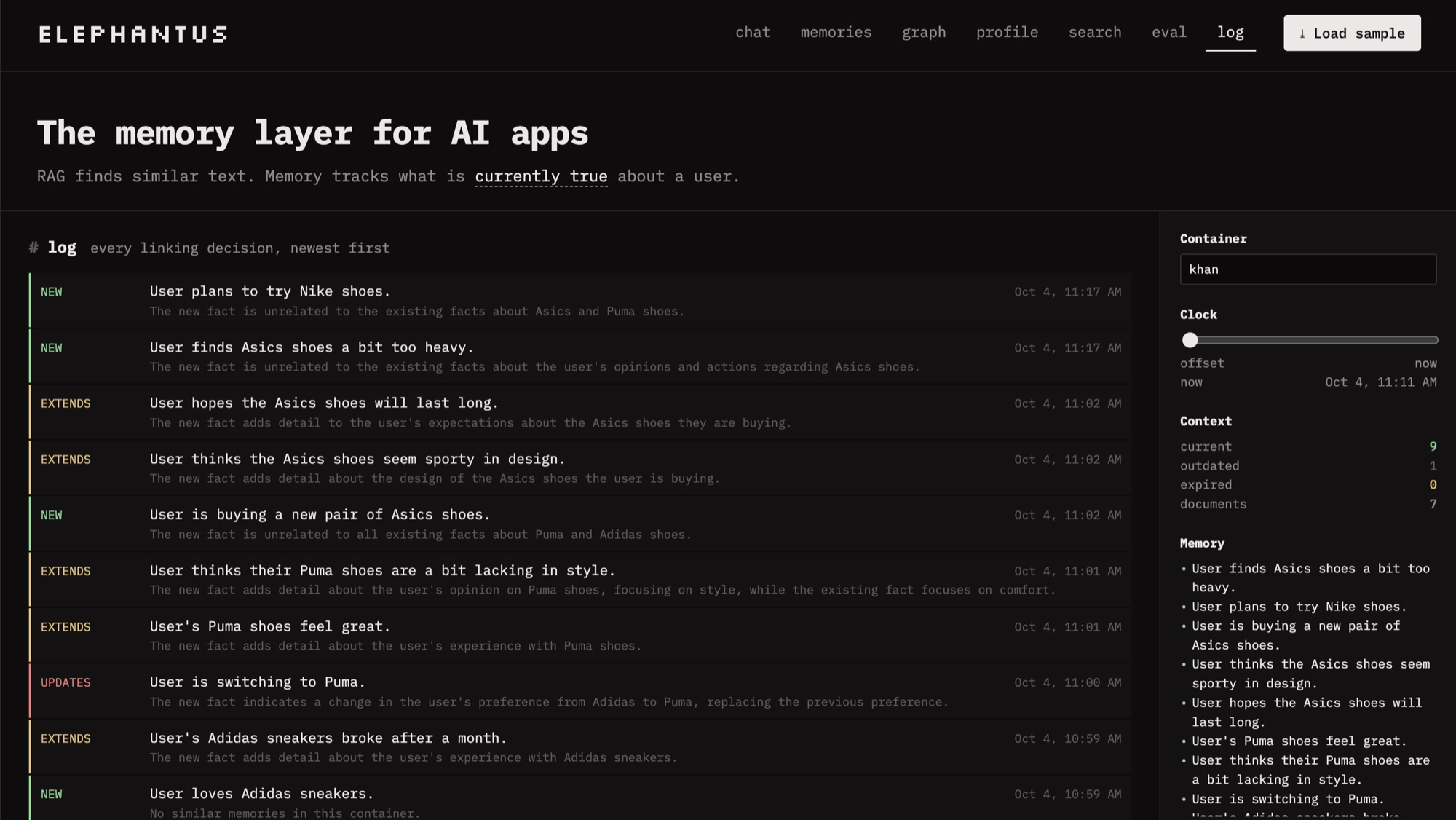Select log entry 'User's Puma shoes feel great.'
Viewport: 1456px width, 820px height.
pyautogui.click(x=580, y=635)
